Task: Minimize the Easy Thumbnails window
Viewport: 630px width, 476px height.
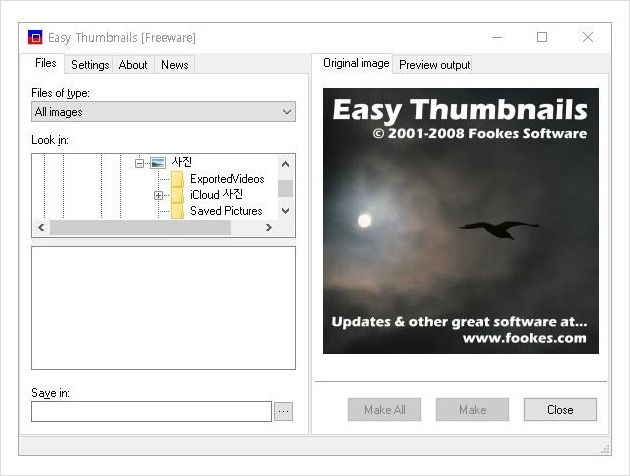Action: [x=497, y=37]
